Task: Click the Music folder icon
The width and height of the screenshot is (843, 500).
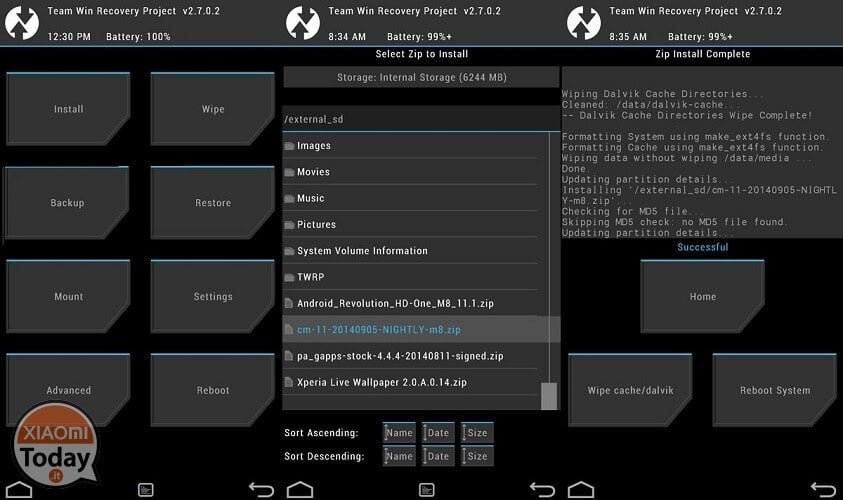Action: click(x=289, y=199)
